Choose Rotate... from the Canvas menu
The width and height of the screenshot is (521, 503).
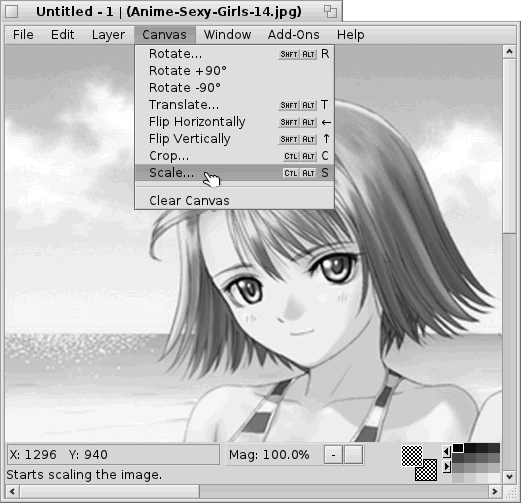[x=234, y=54]
